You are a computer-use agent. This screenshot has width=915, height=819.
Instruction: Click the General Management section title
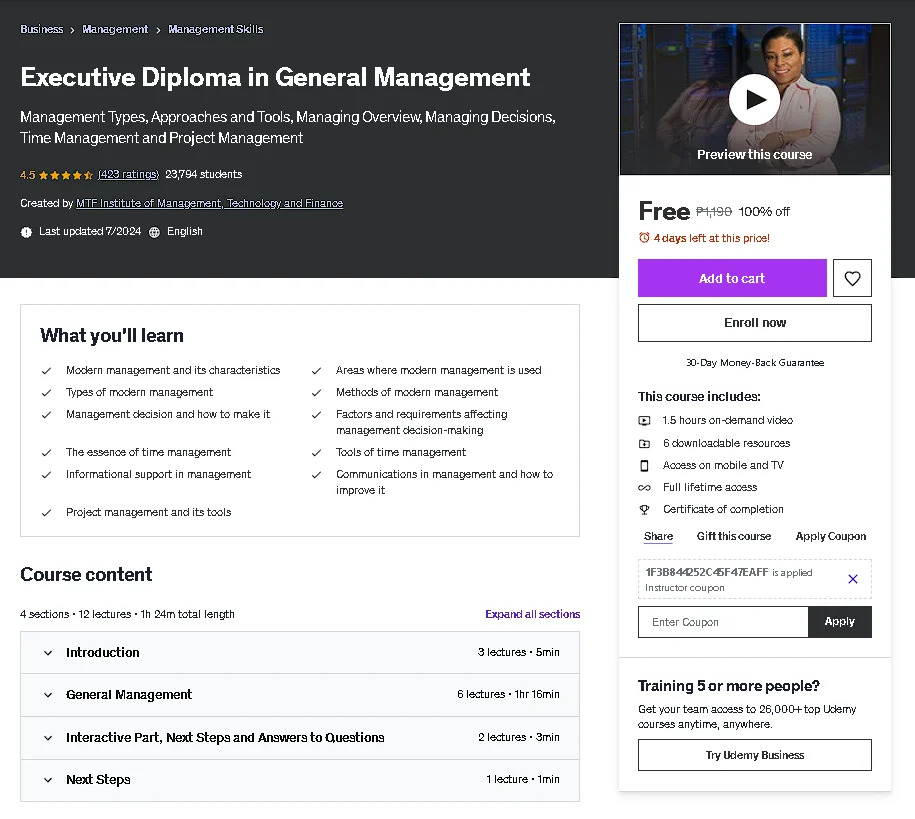click(x=129, y=695)
